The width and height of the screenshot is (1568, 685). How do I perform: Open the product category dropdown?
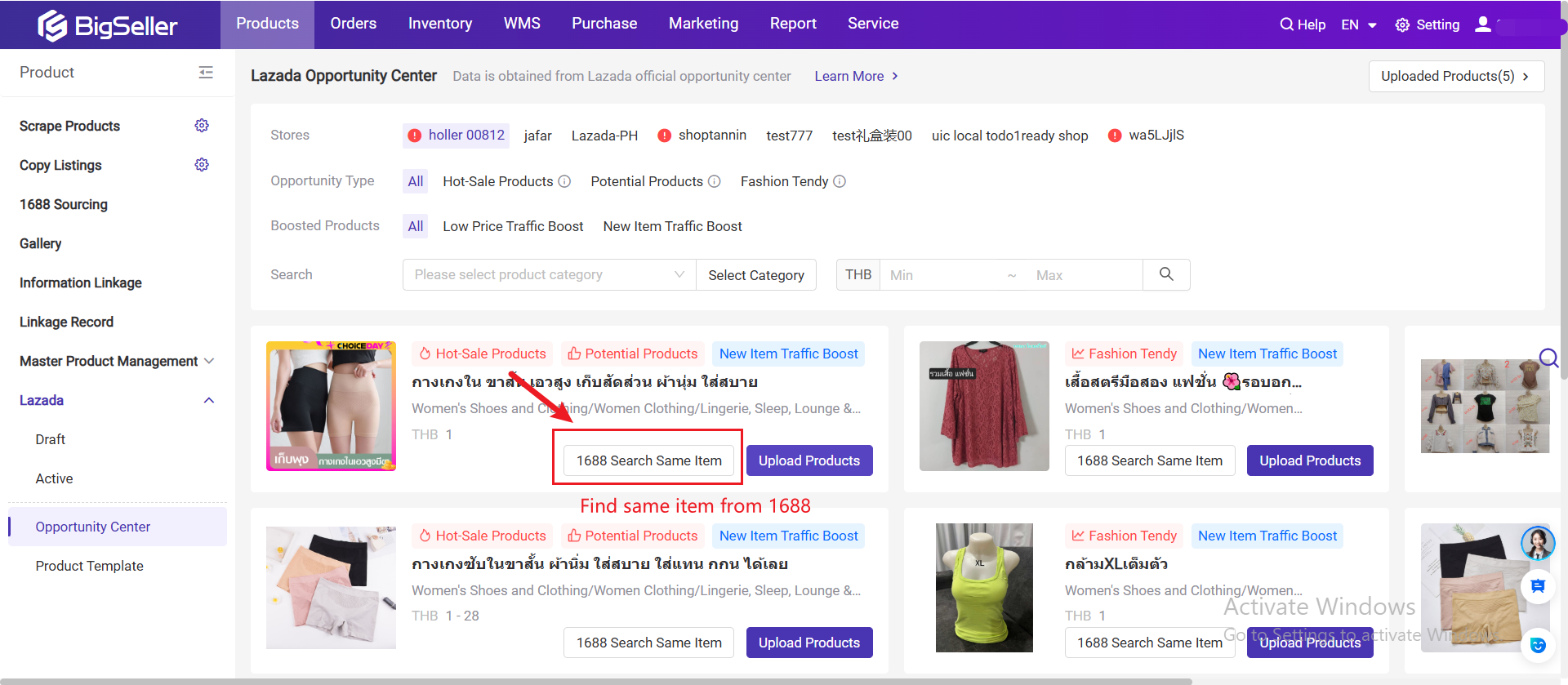[549, 275]
